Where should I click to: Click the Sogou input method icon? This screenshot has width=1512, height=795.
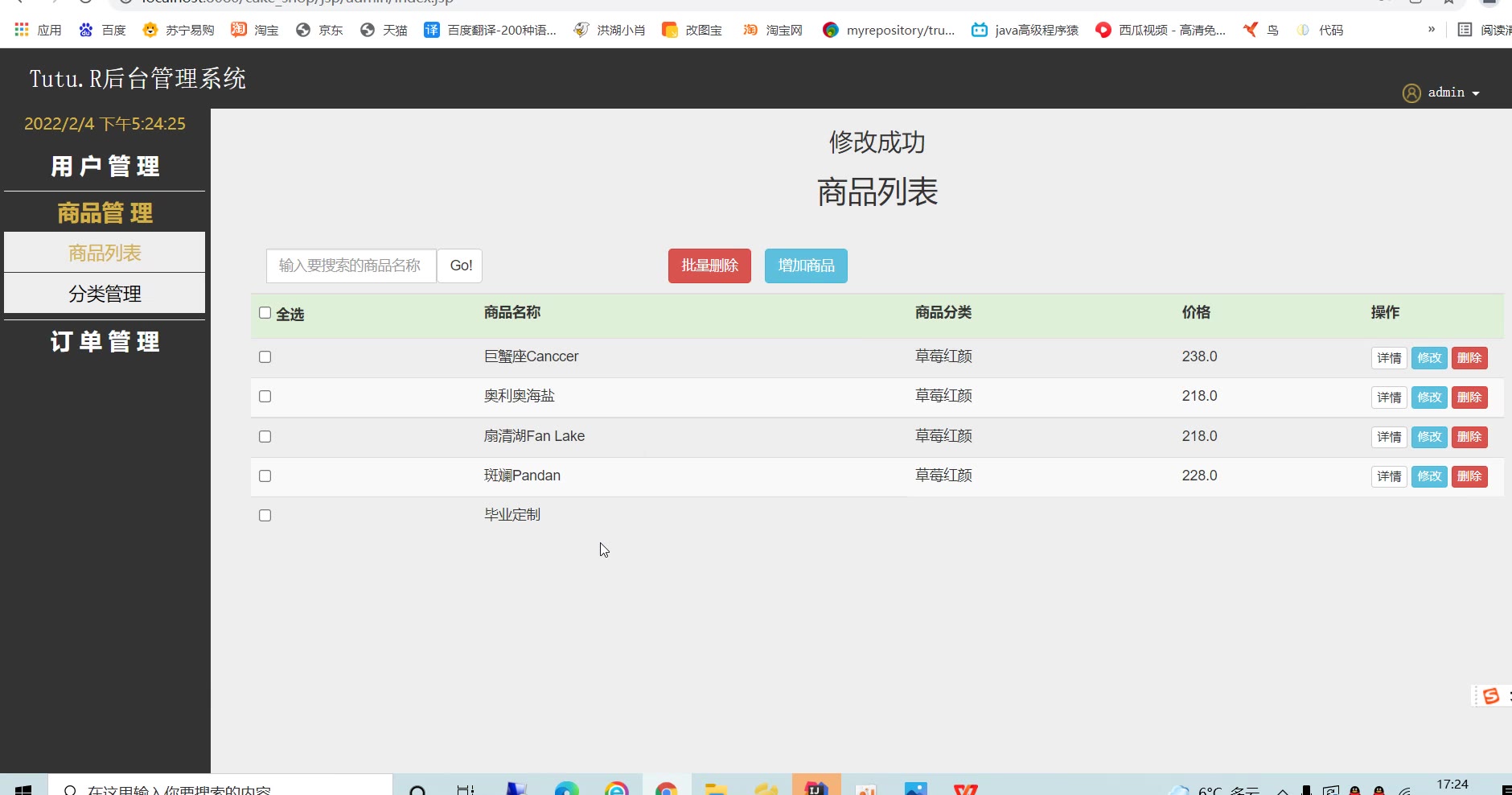1490,696
